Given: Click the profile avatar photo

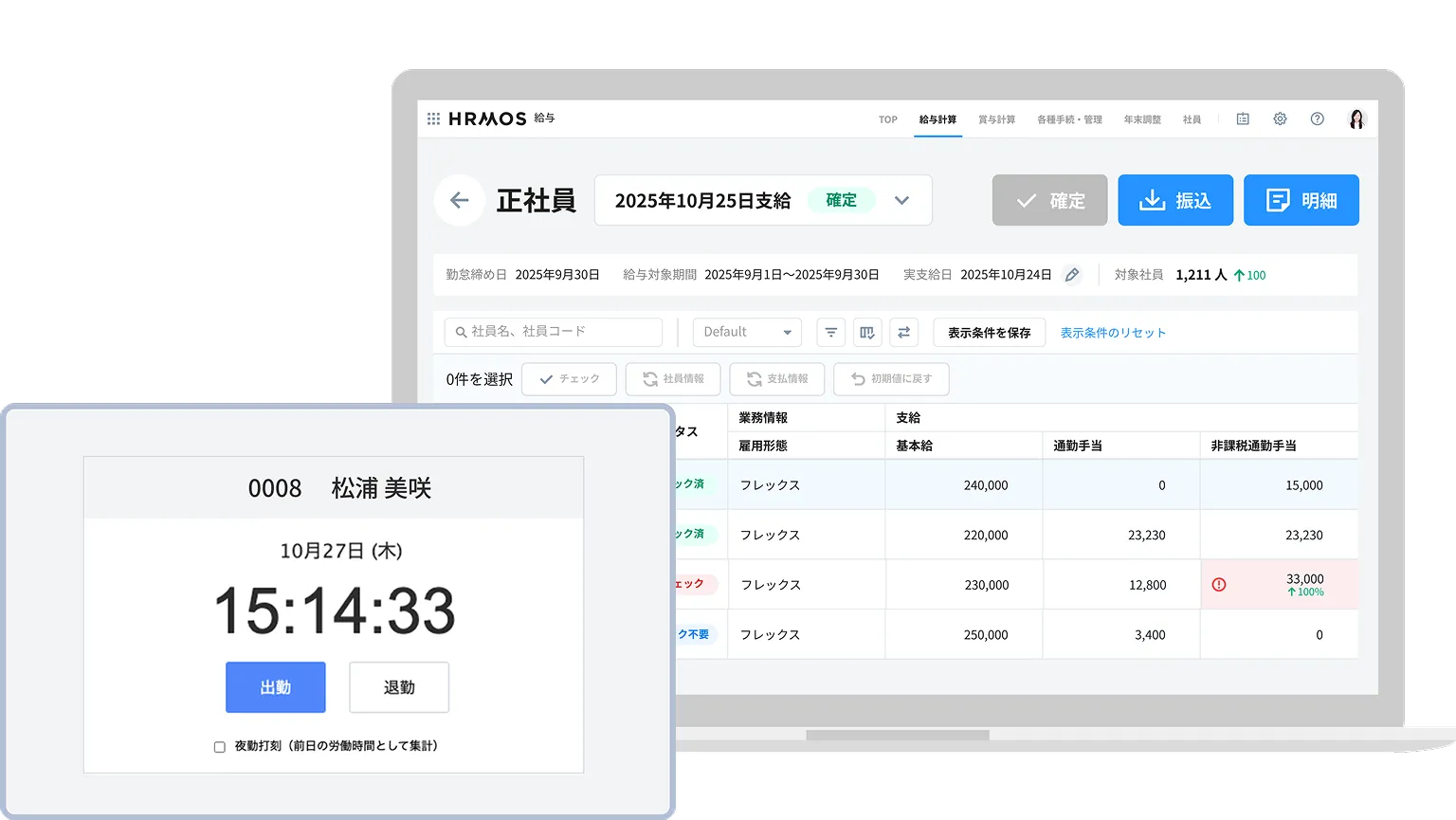Looking at the screenshot, I should tap(1357, 118).
